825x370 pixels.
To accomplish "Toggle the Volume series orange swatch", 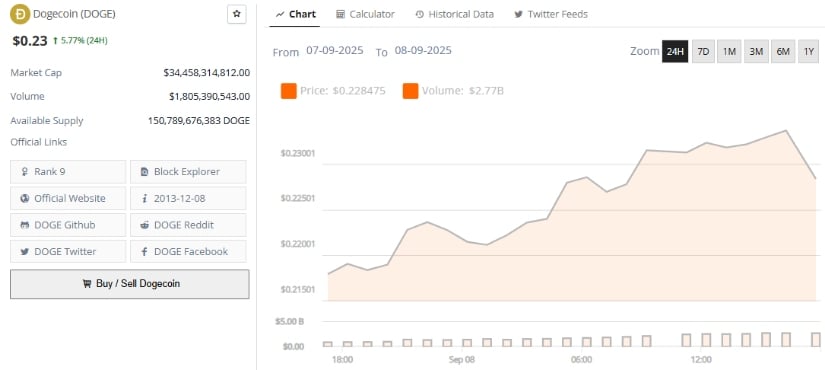I will 410,91.
